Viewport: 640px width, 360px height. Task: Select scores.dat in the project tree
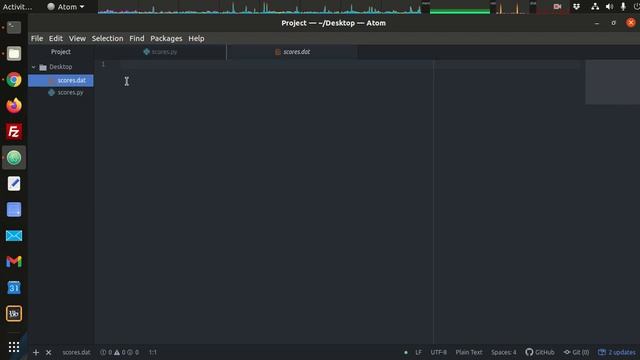tap(61, 80)
